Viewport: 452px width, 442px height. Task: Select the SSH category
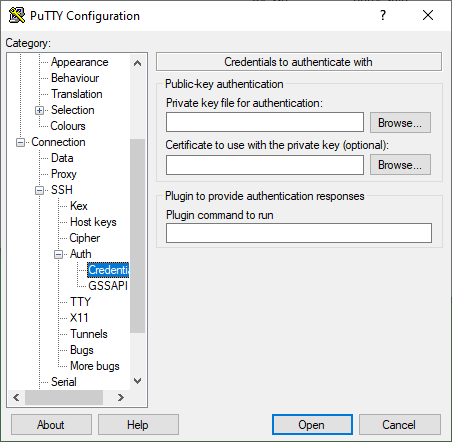[62, 190]
